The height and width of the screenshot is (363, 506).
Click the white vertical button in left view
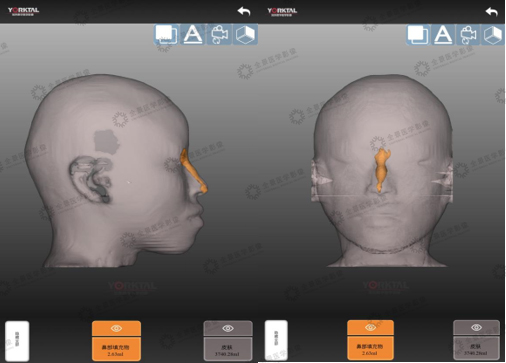tap(17, 341)
